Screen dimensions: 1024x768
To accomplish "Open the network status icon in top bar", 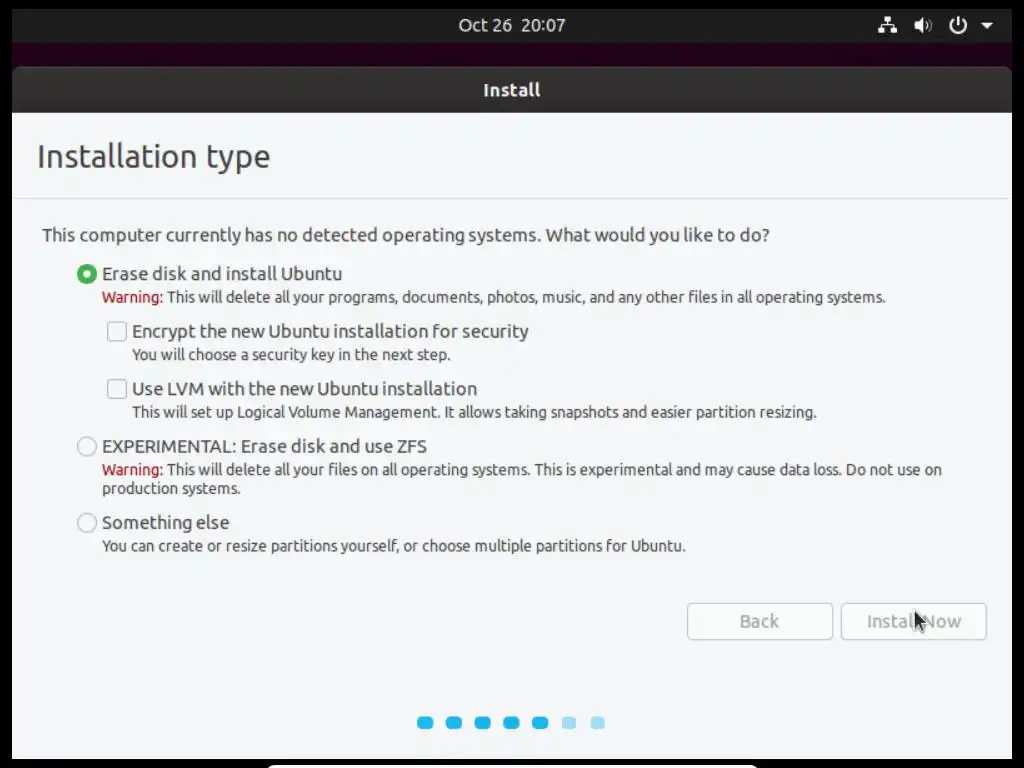I will coord(887,25).
